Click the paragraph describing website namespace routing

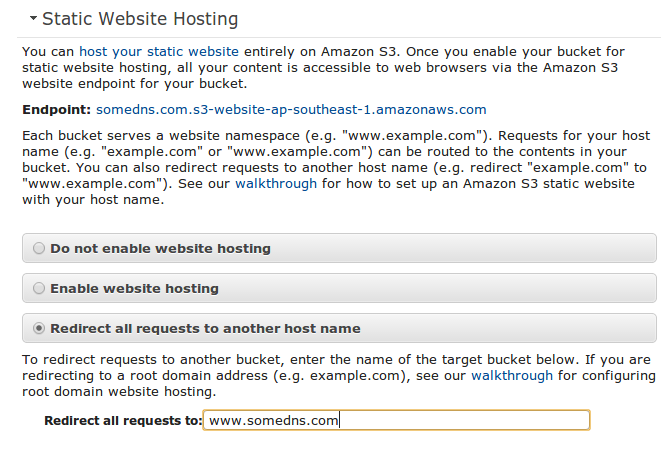coord(336,168)
